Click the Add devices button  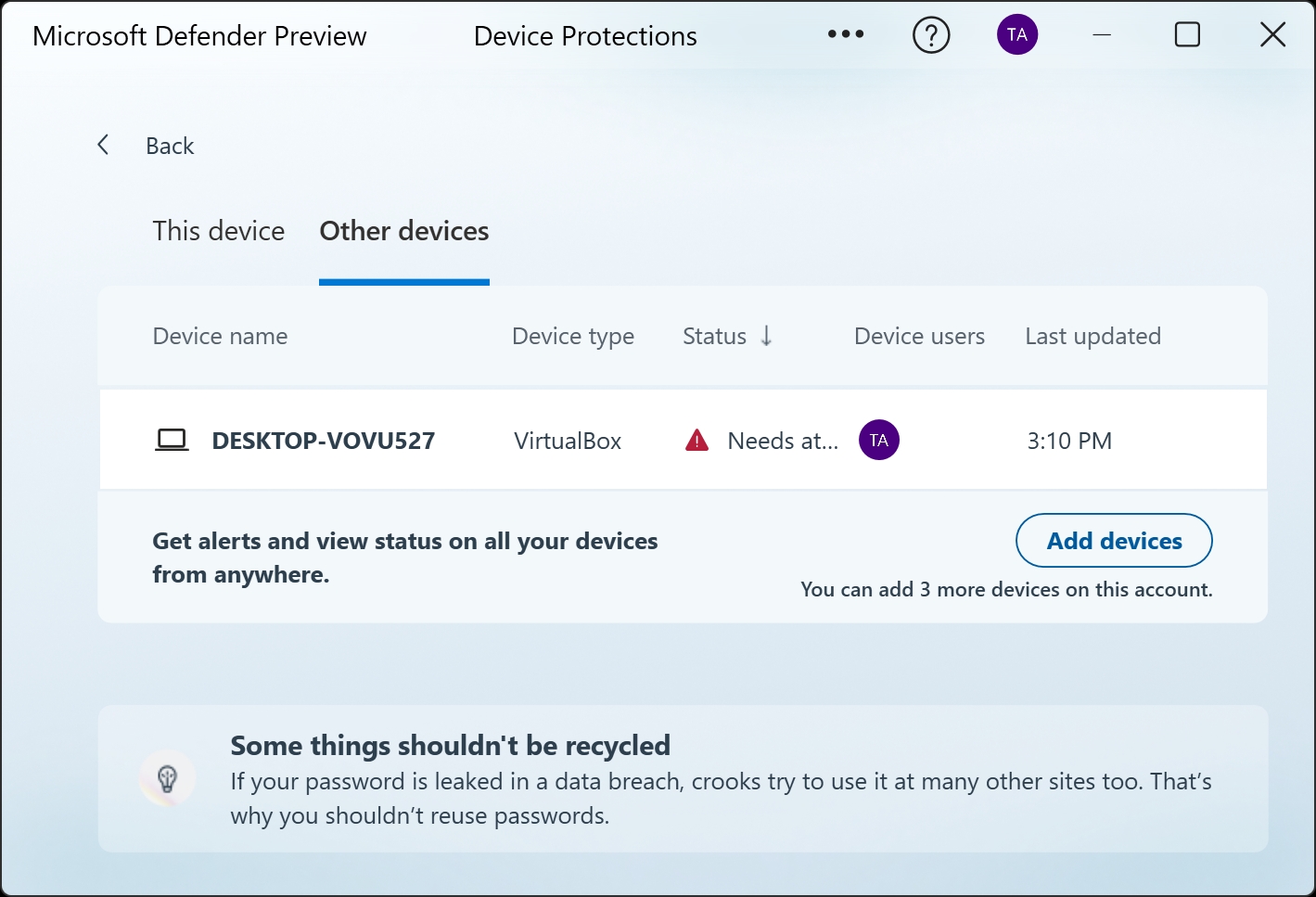(1114, 541)
